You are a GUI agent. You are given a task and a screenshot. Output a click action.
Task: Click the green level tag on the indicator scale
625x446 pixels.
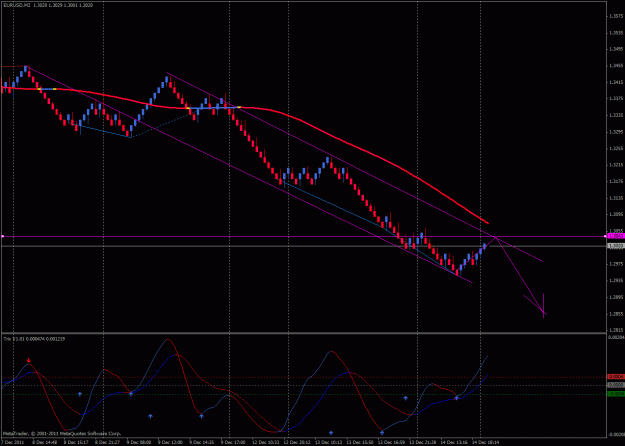coord(615,394)
